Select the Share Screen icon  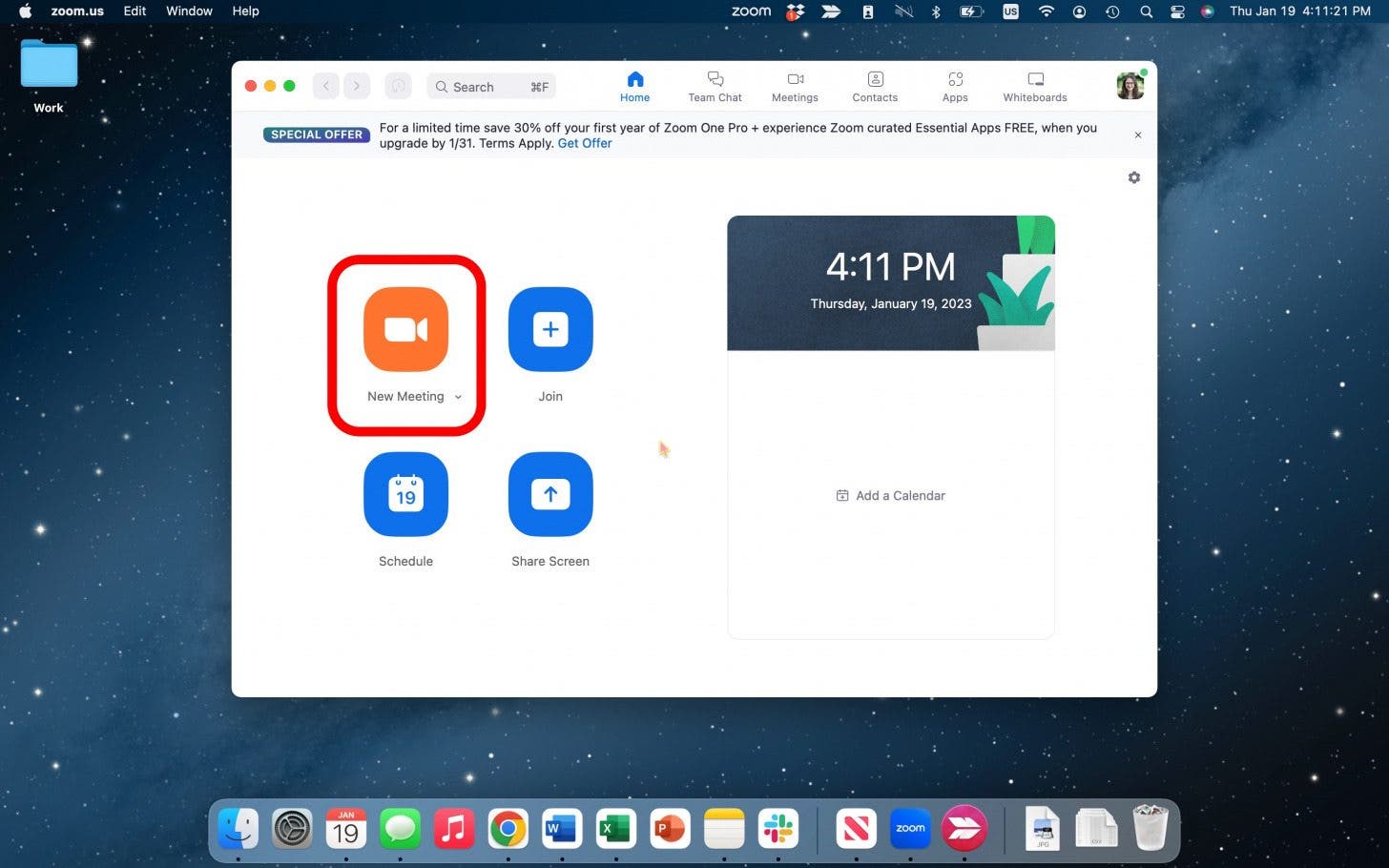[x=550, y=494]
